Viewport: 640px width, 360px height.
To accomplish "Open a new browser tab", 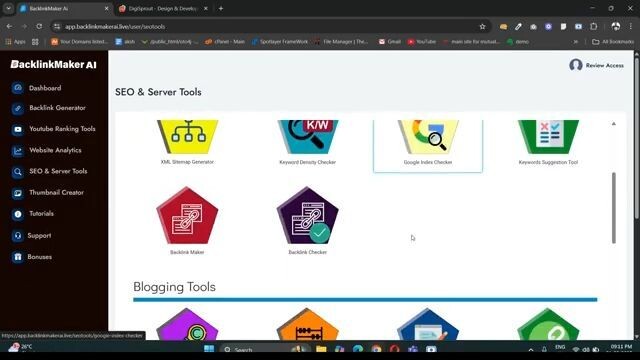I will pyautogui.click(x=221, y=9).
